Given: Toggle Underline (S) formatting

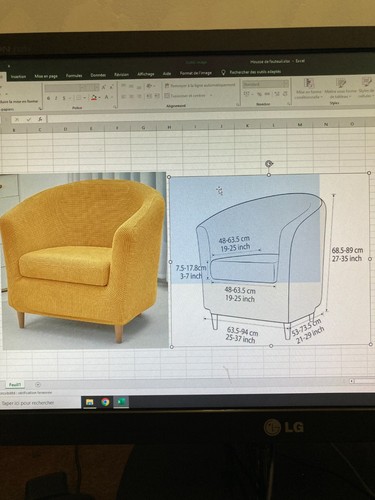Looking at the screenshot, I should tap(64, 98).
